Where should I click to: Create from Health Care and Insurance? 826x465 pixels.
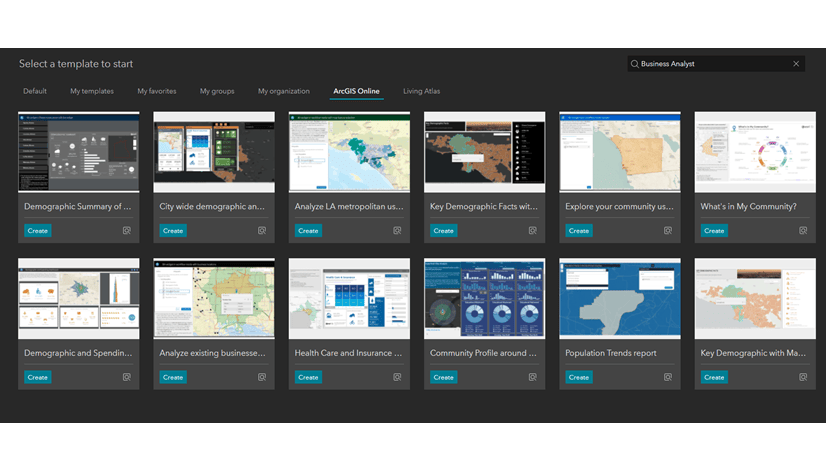click(308, 377)
